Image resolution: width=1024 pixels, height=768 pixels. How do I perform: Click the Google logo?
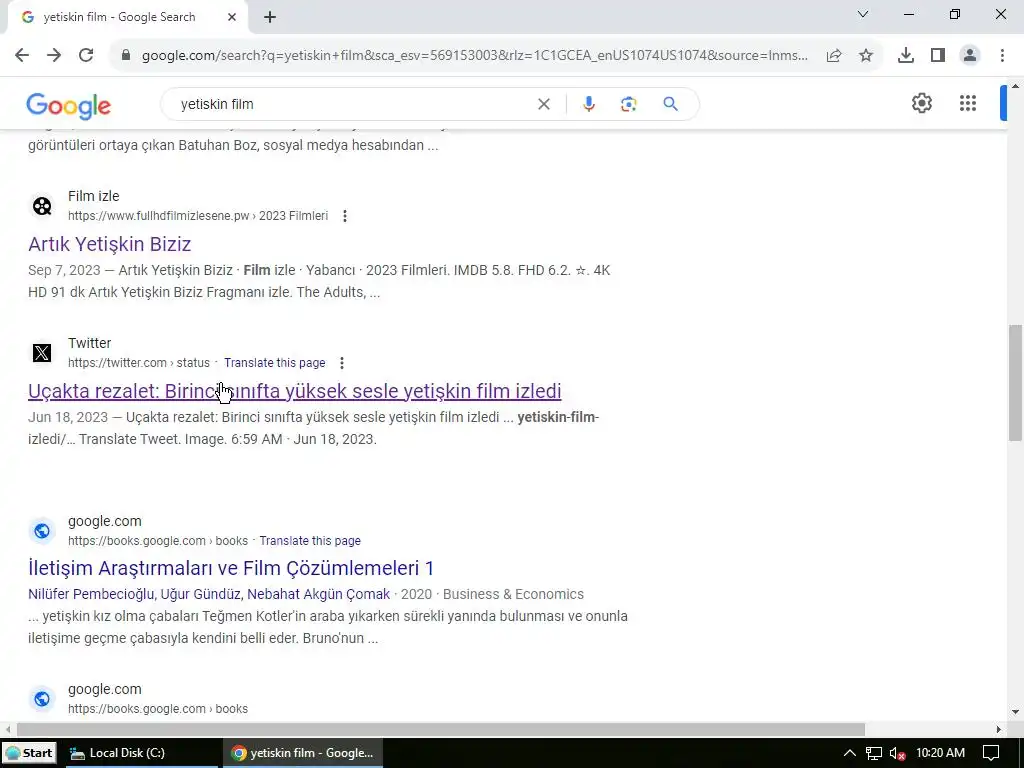(69, 106)
